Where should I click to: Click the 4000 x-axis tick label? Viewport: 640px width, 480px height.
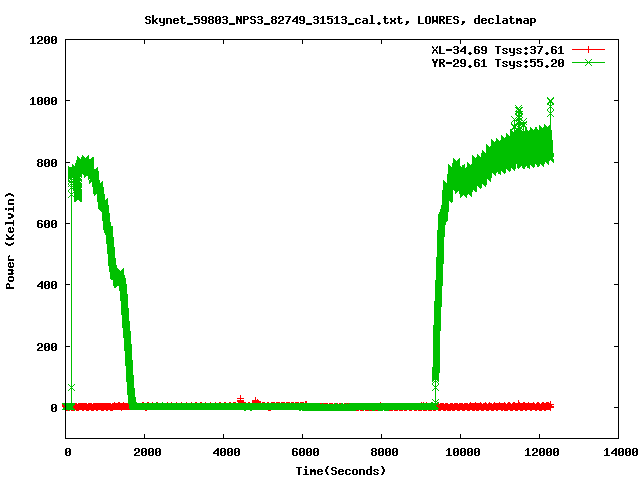tap(226, 452)
